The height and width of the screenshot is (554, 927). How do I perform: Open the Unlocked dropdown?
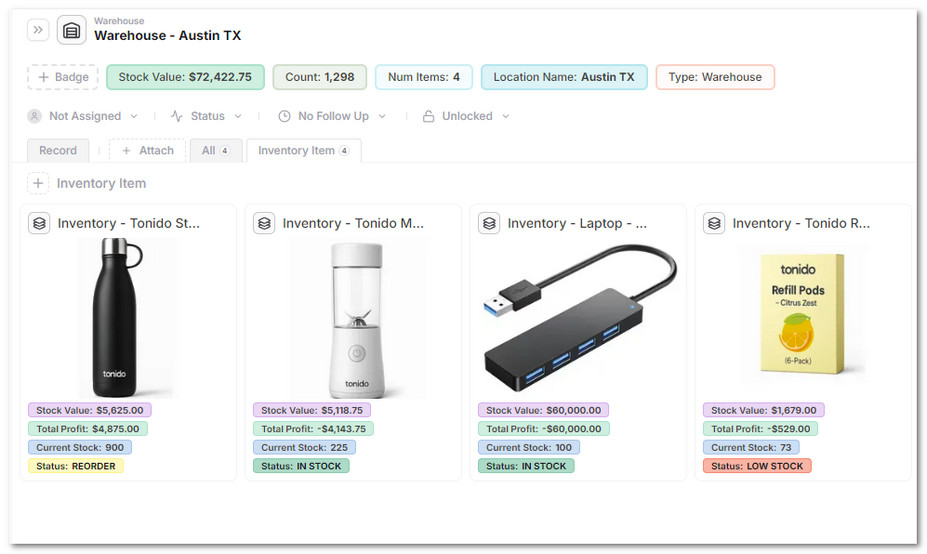click(x=475, y=116)
